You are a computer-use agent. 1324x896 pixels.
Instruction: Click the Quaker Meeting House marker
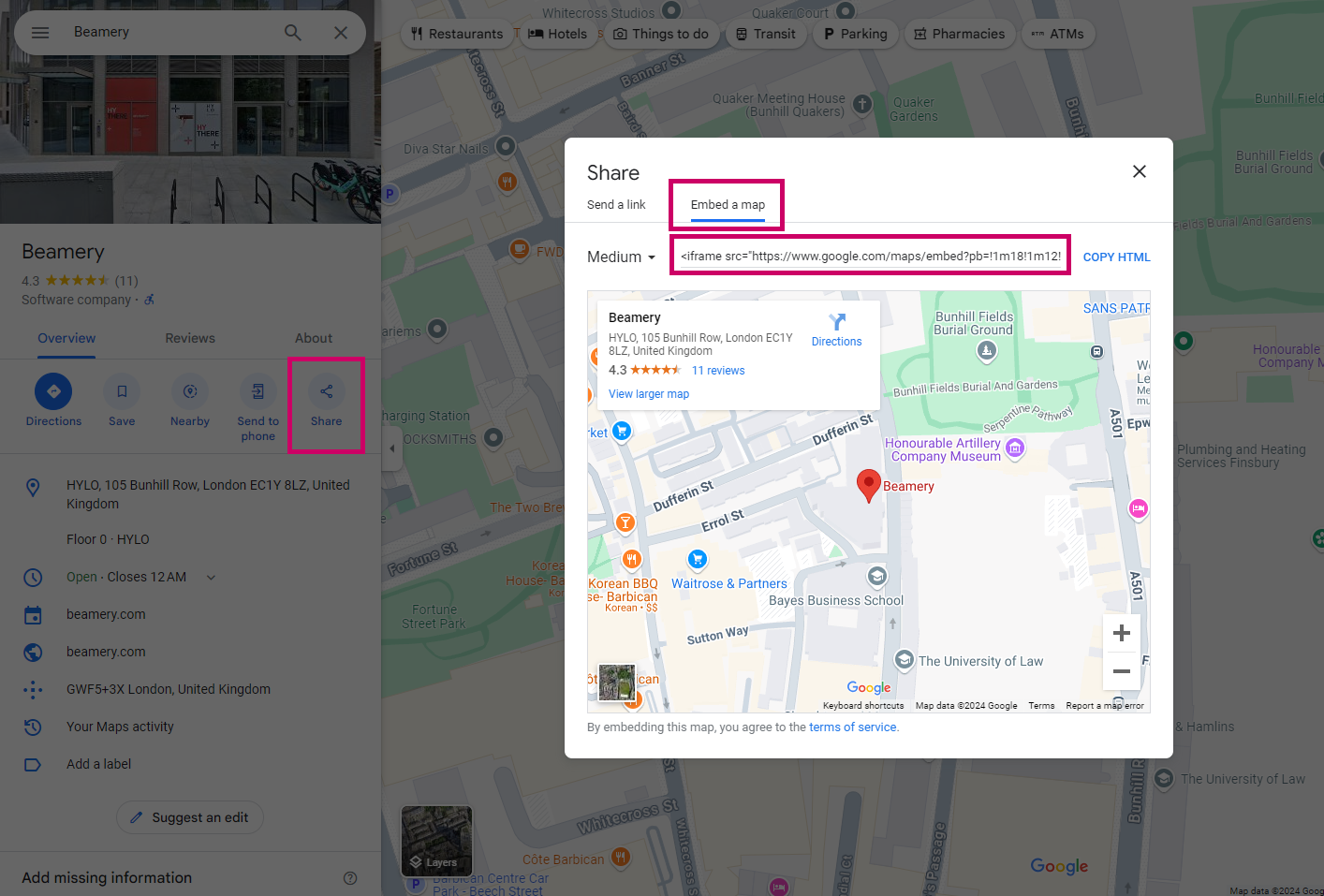click(x=862, y=104)
